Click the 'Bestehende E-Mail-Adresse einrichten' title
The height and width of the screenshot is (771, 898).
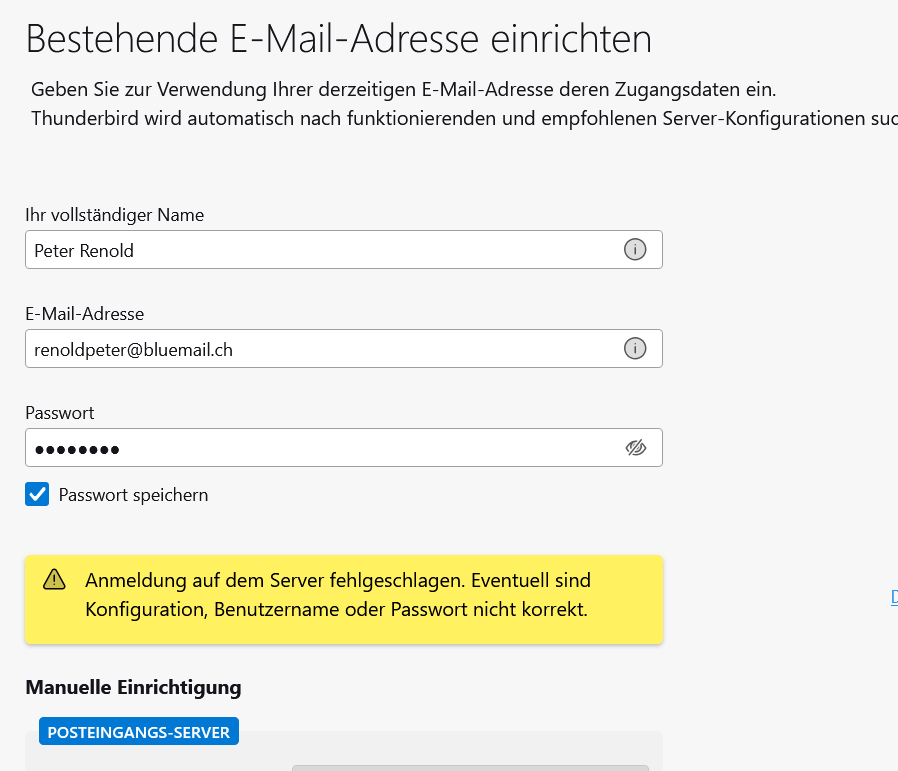338,38
